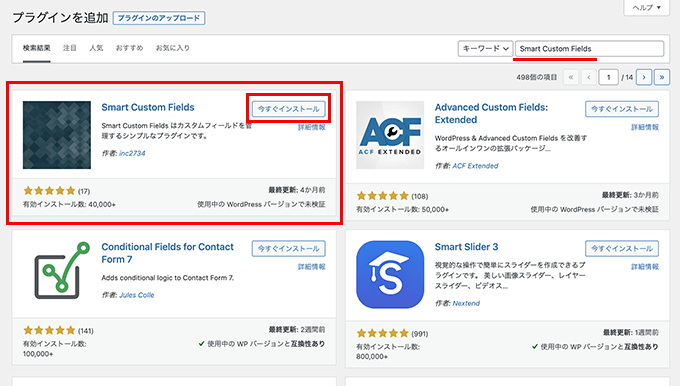Click the 498個の項目 results count text
The width and height of the screenshot is (680, 386).
[x=536, y=77]
